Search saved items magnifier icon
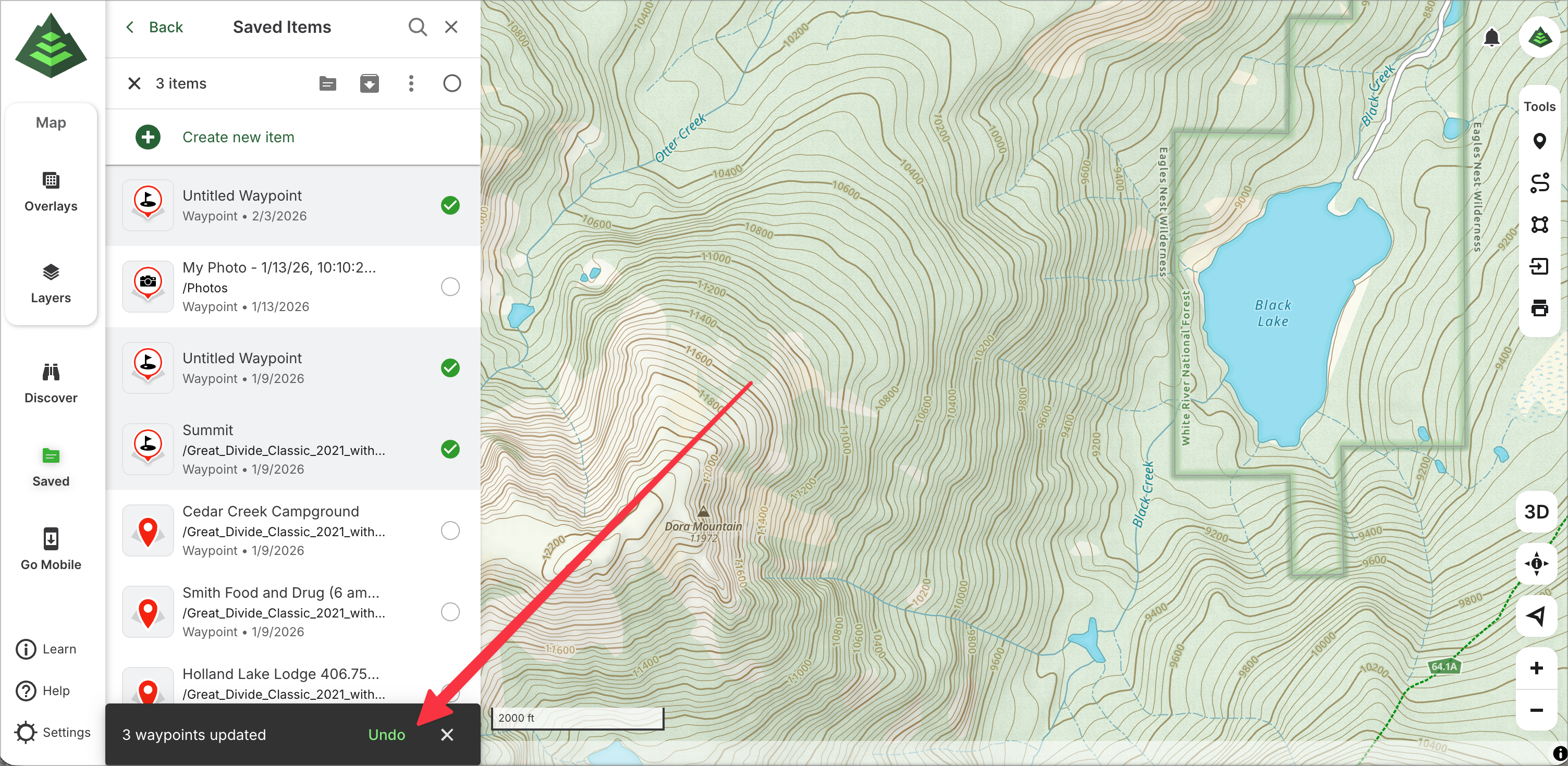 [417, 27]
